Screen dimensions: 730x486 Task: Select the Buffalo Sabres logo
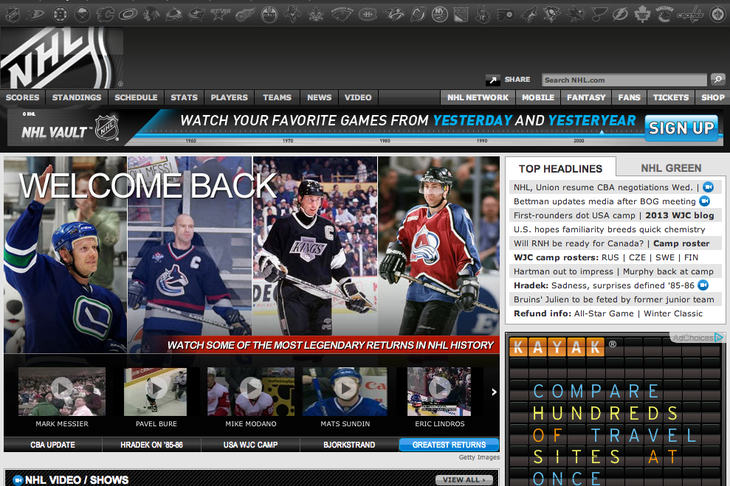(82, 14)
